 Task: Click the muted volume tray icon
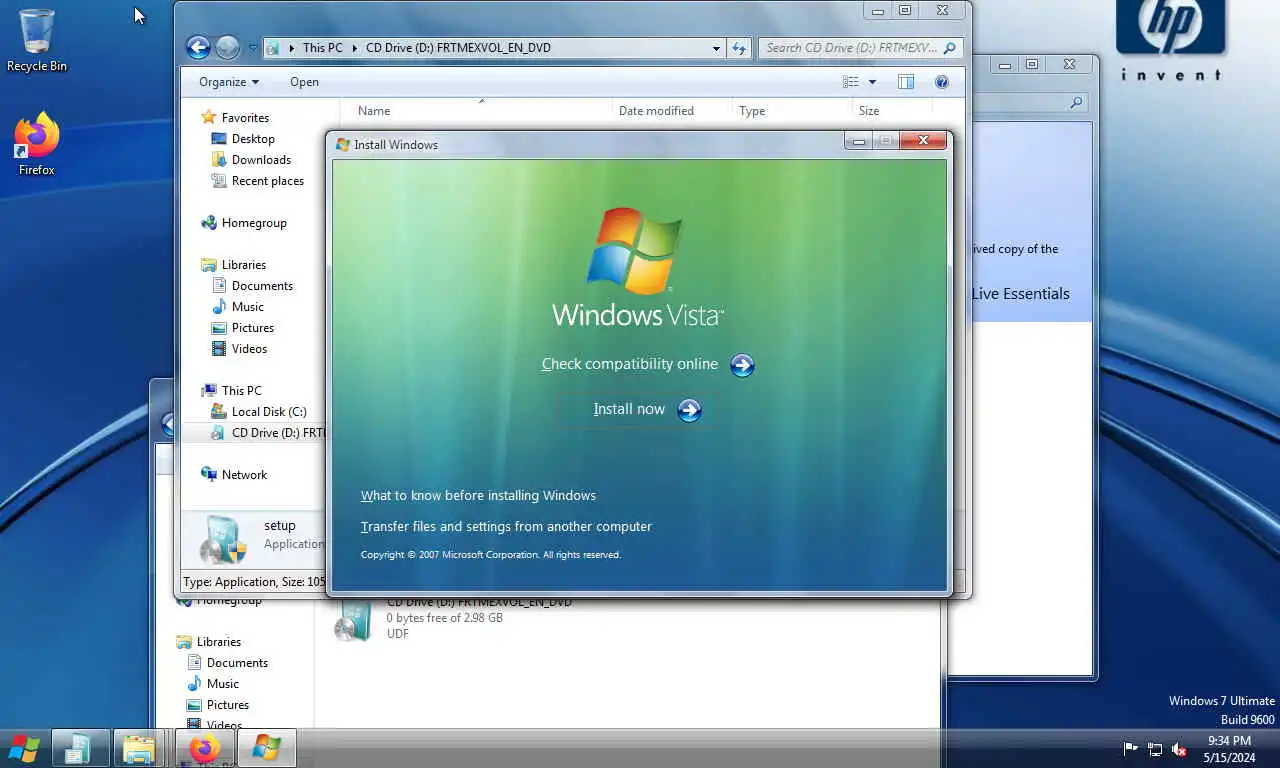(x=1179, y=749)
